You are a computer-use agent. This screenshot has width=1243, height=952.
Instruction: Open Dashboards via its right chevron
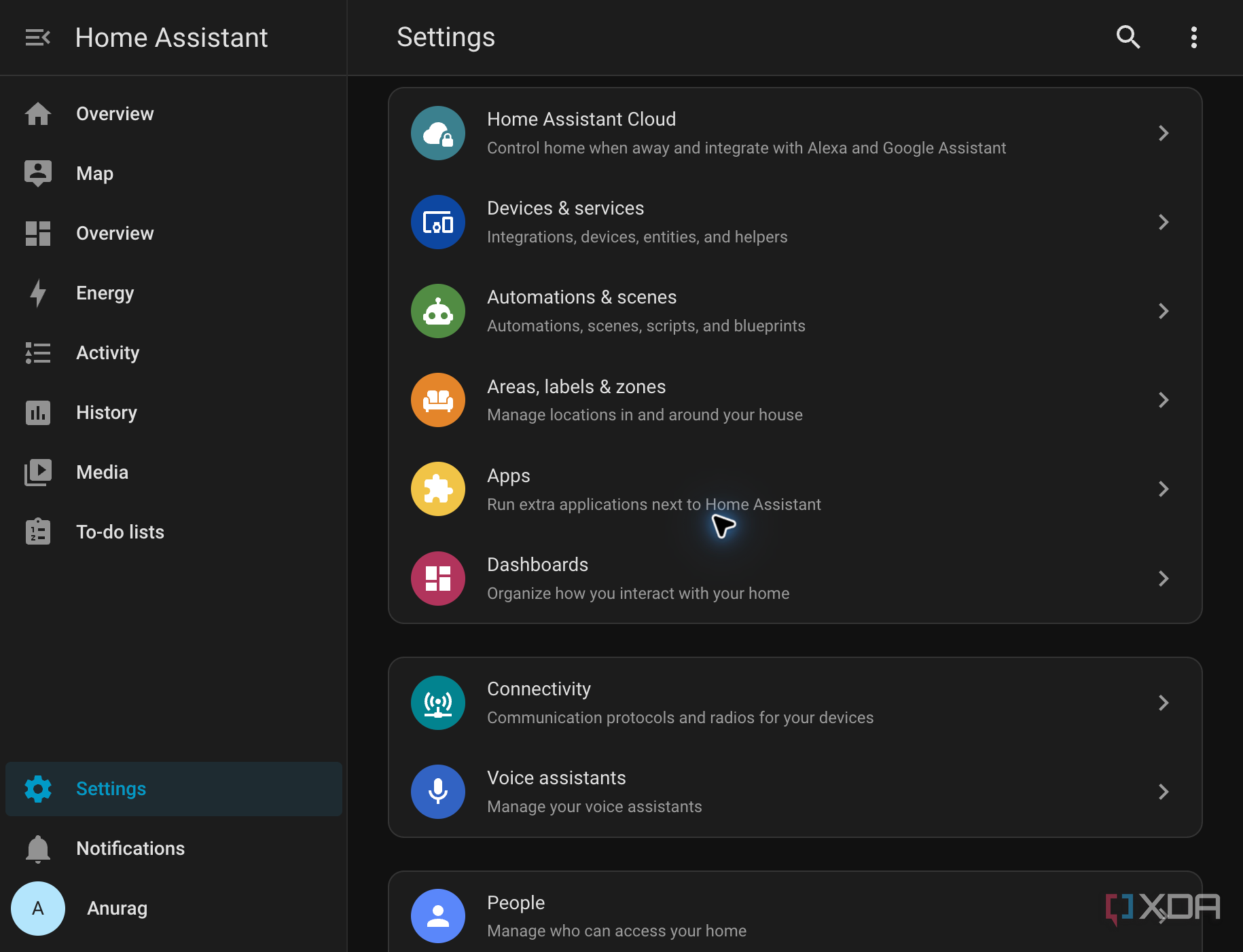point(1164,579)
